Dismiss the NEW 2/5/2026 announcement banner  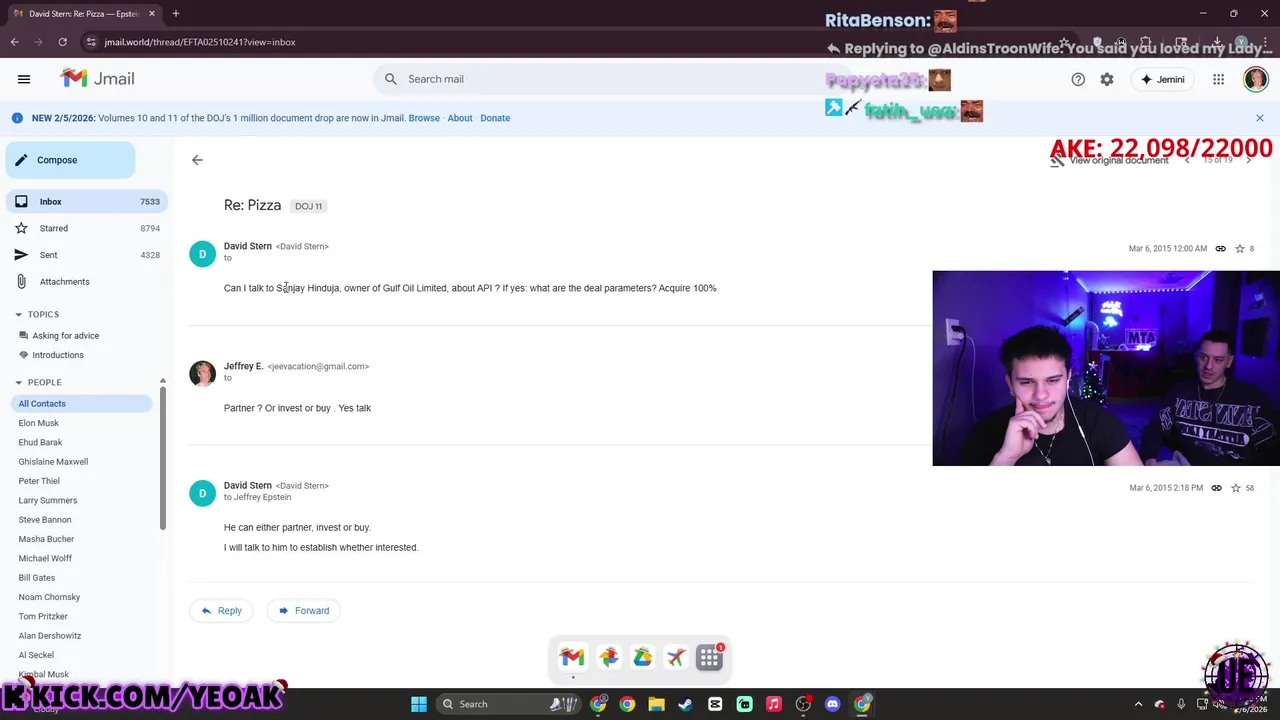(x=1259, y=118)
